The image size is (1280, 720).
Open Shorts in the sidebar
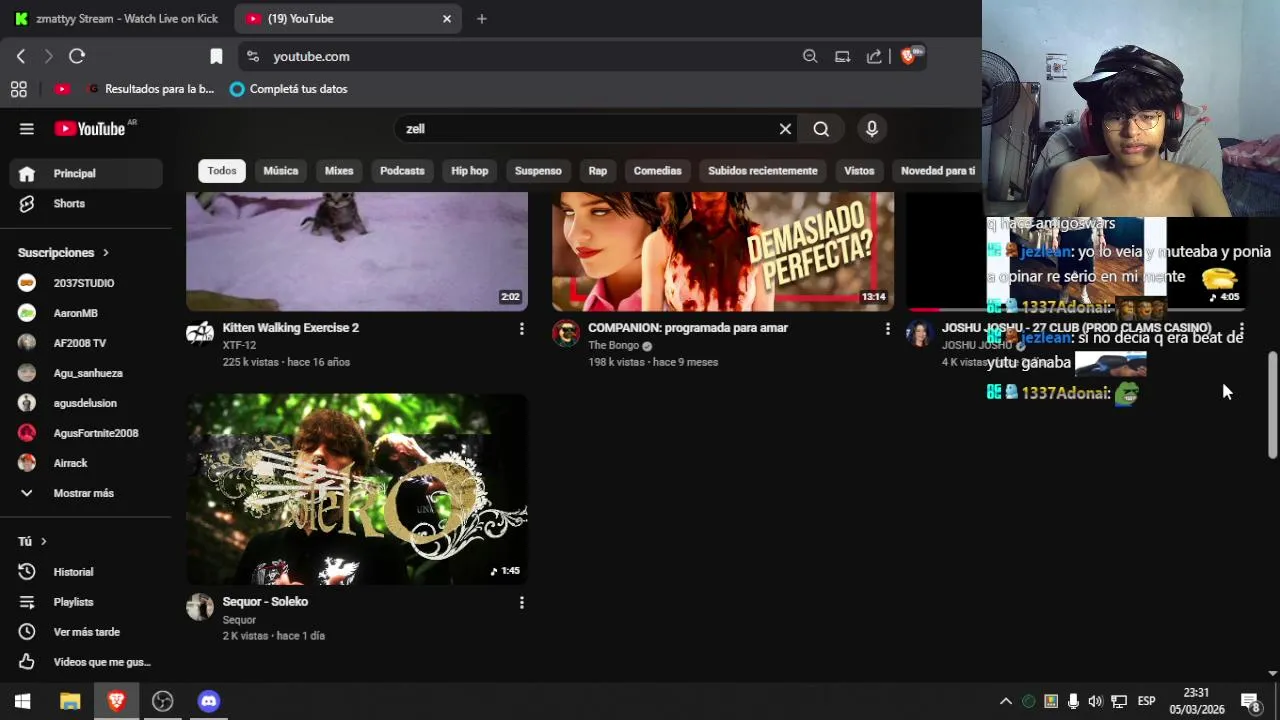coord(86,204)
